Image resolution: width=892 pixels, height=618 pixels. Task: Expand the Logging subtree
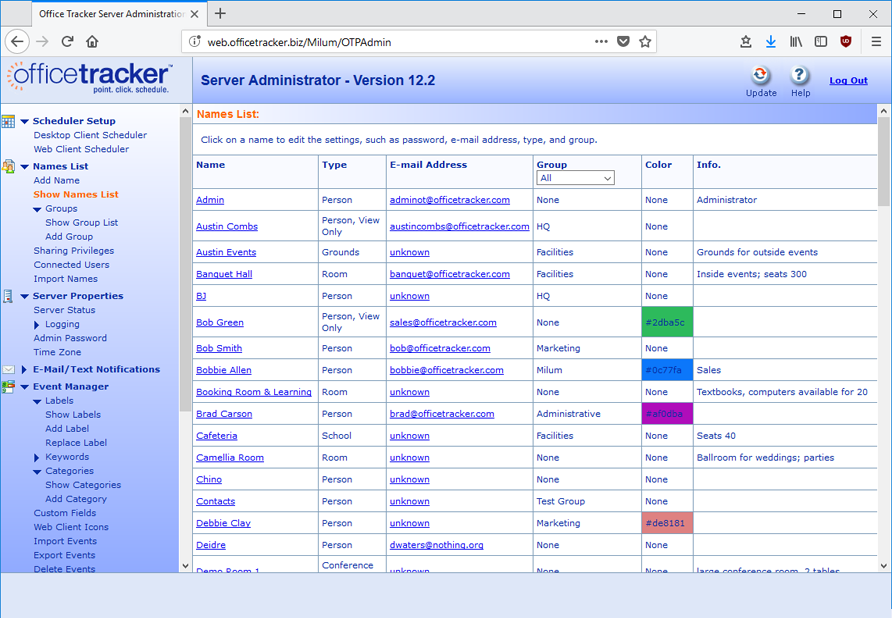[36, 324]
